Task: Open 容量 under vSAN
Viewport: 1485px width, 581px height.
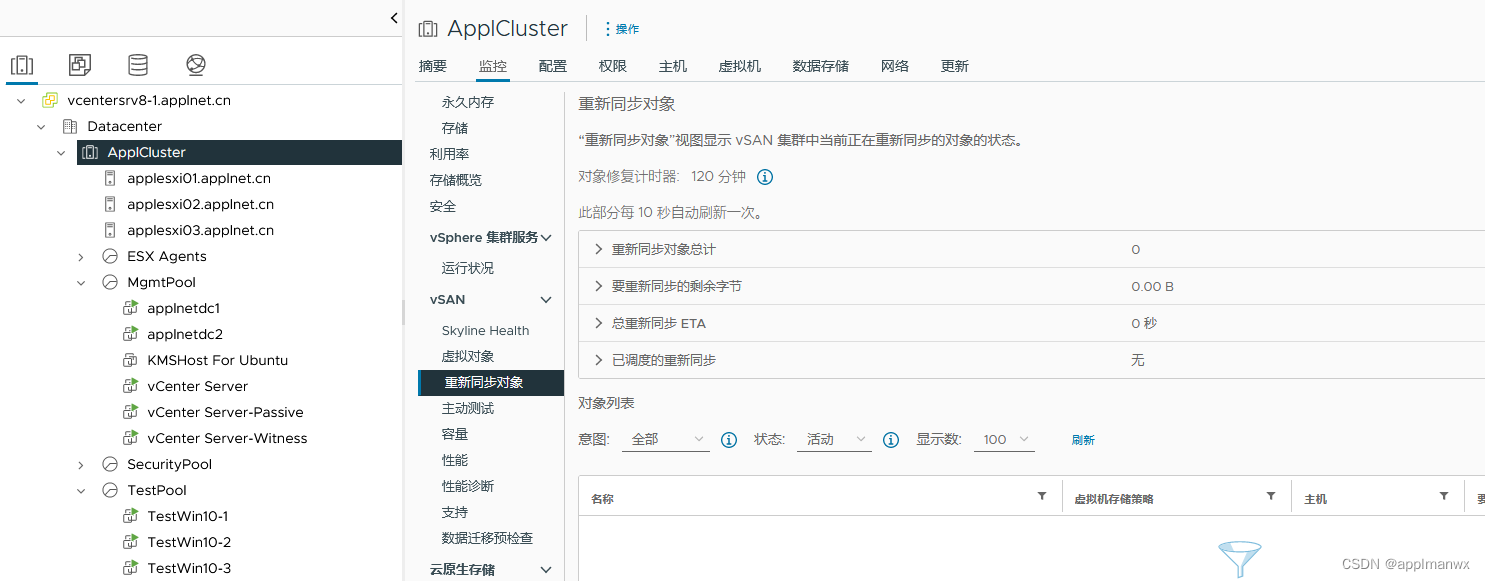Action: 455,434
